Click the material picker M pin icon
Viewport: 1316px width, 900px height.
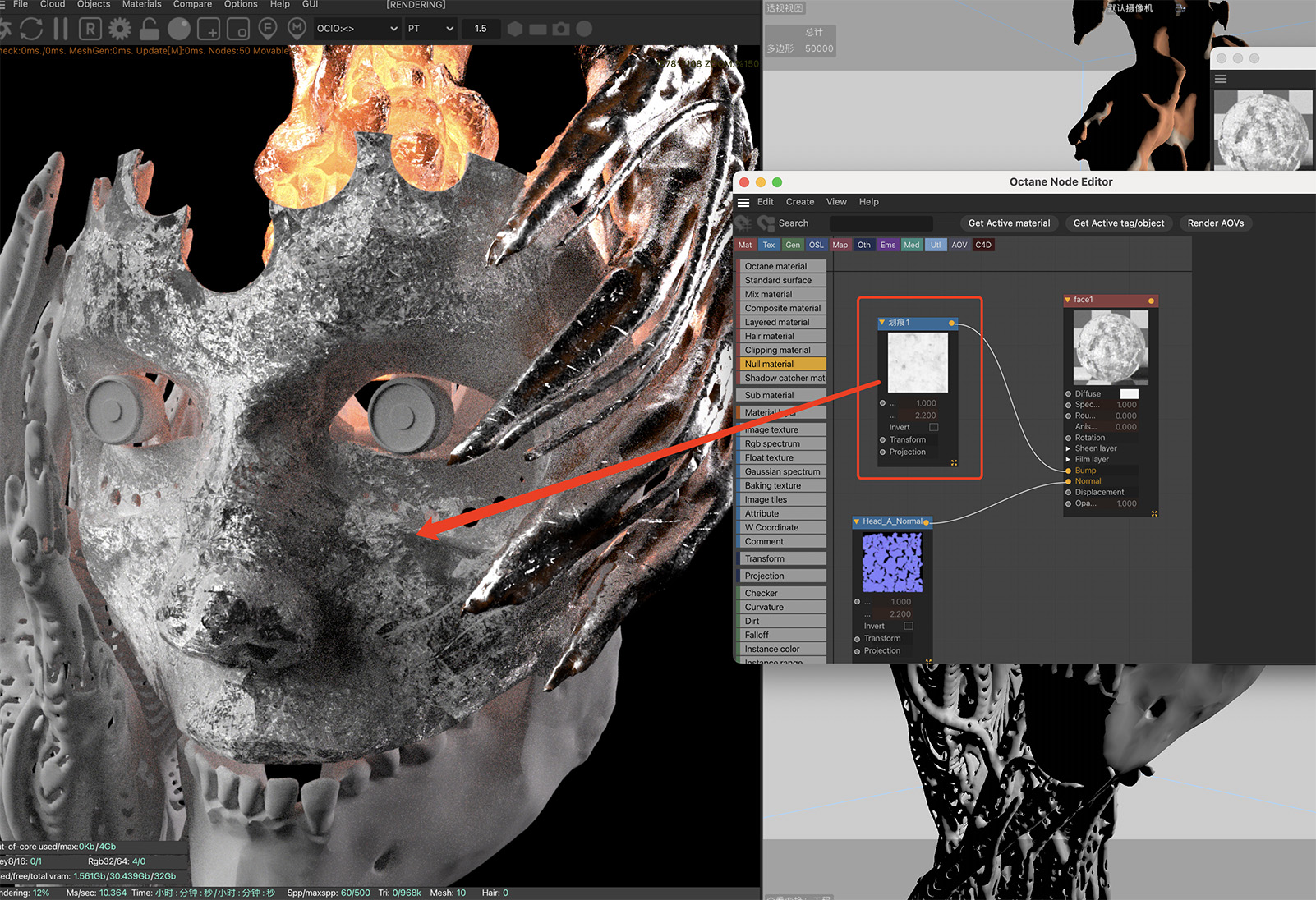297,29
